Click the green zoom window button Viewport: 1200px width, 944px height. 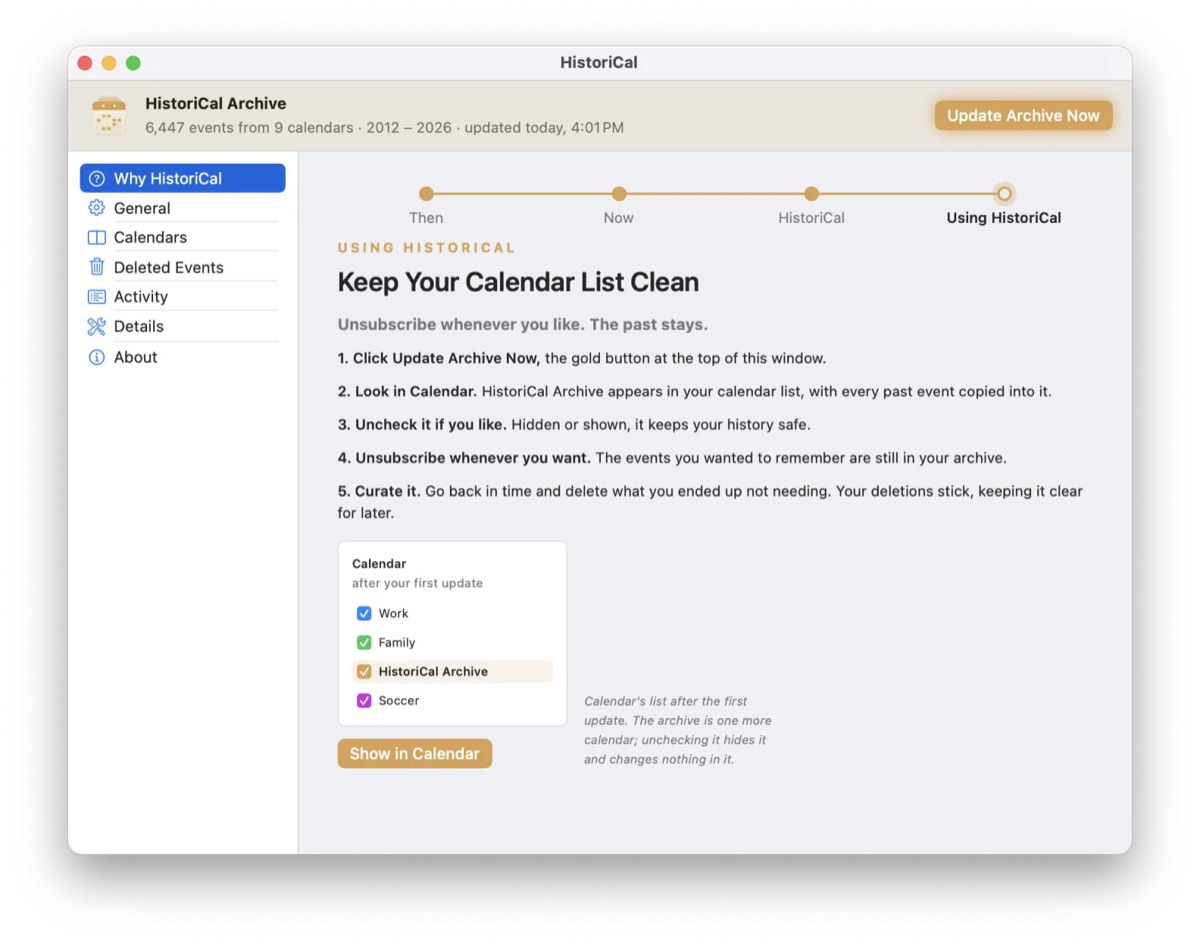(133, 63)
